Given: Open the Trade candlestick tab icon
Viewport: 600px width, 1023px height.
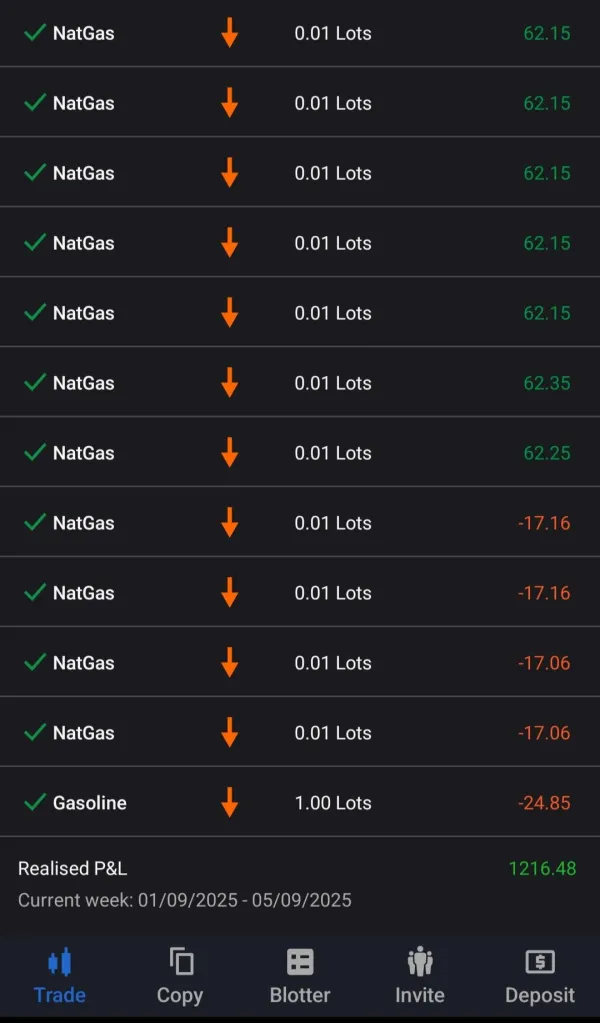Looking at the screenshot, I should tap(60, 962).
